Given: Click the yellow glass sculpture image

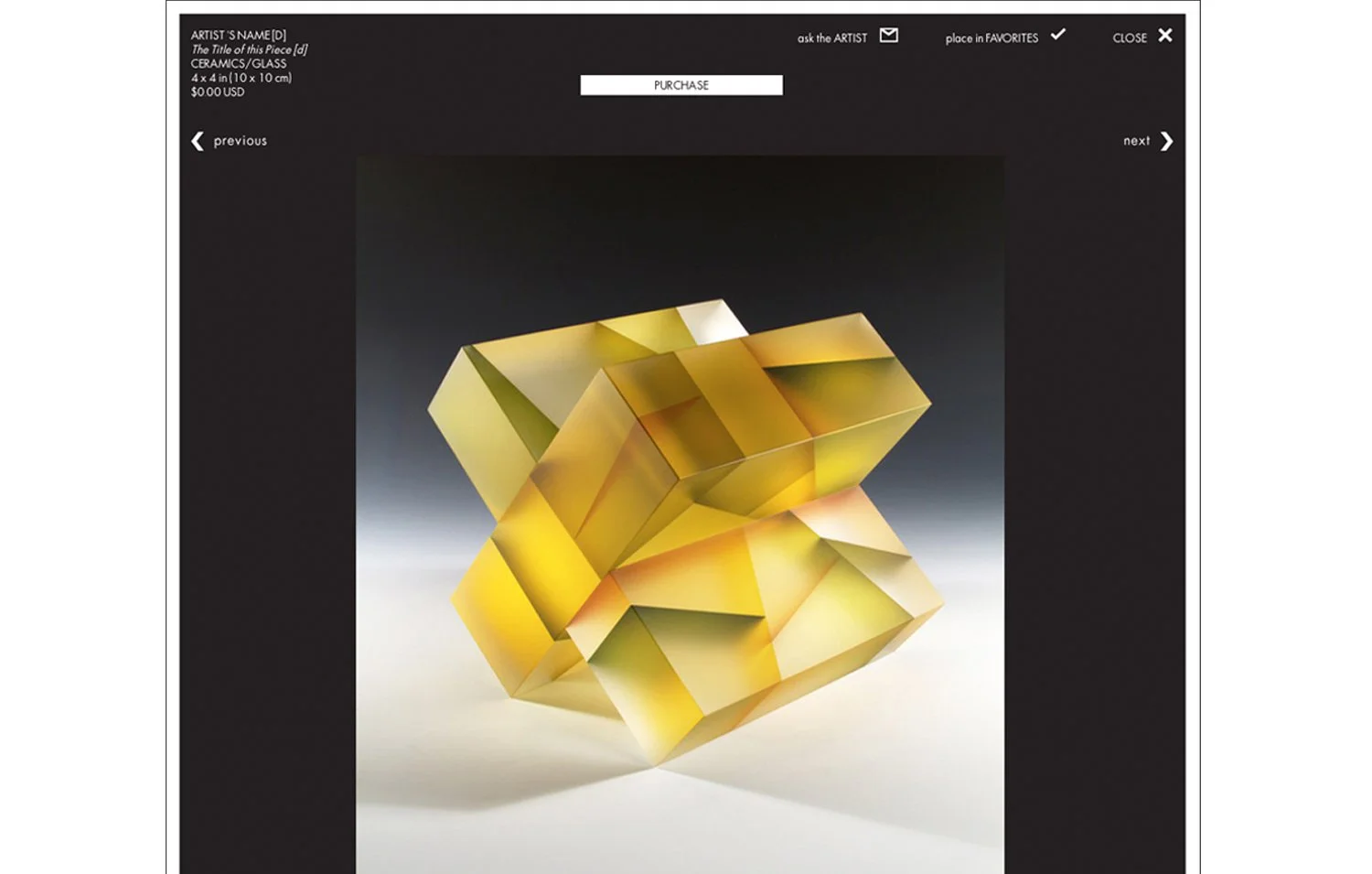Looking at the screenshot, I should [x=680, y=514].
